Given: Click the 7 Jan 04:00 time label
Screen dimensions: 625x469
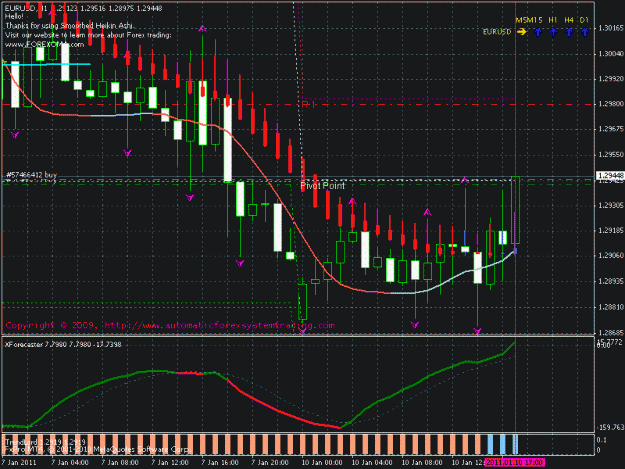Looking at the screenshot, I should click(x=70, y=463).
